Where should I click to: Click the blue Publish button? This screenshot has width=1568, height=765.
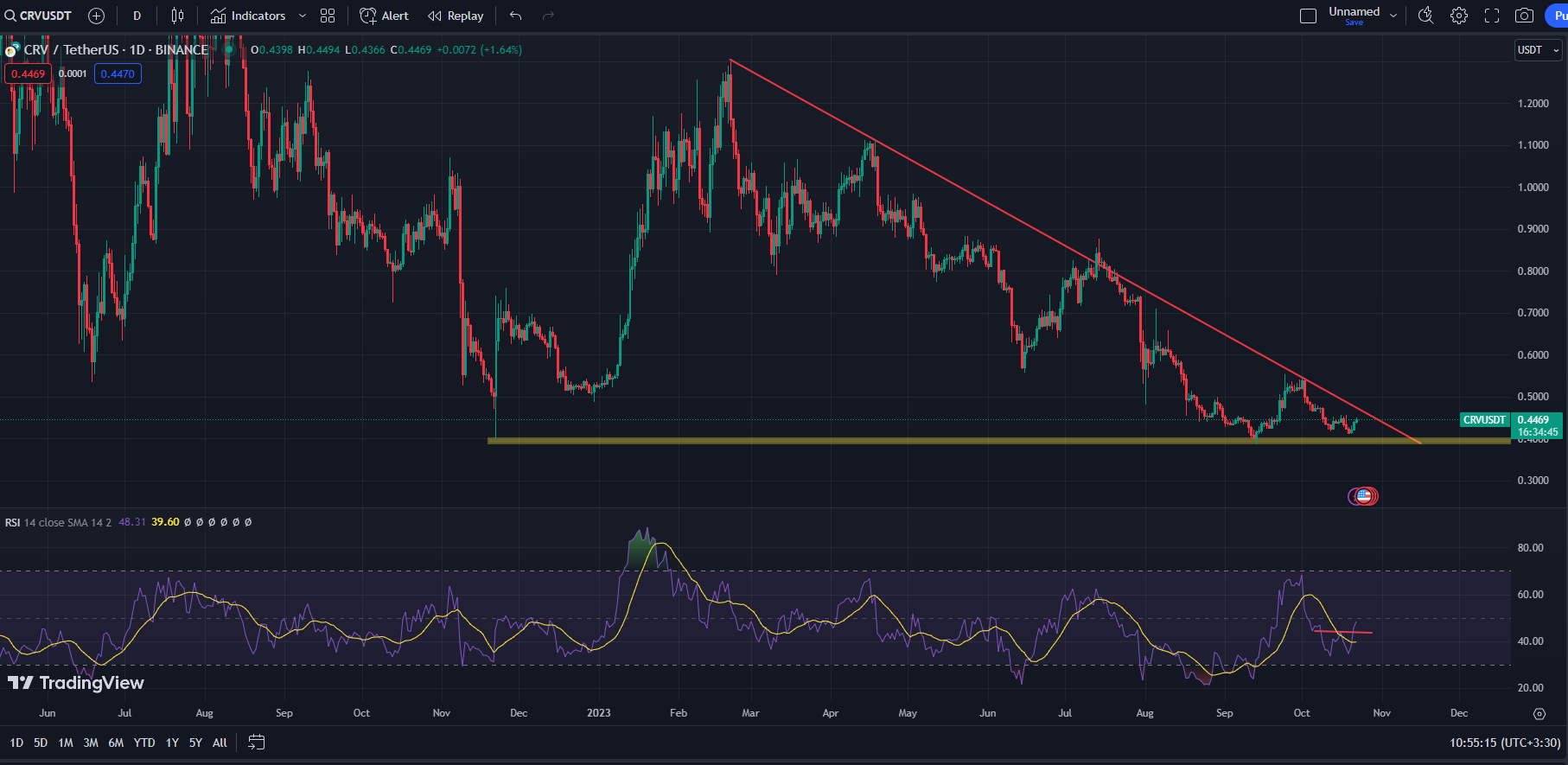[1557, 16]
